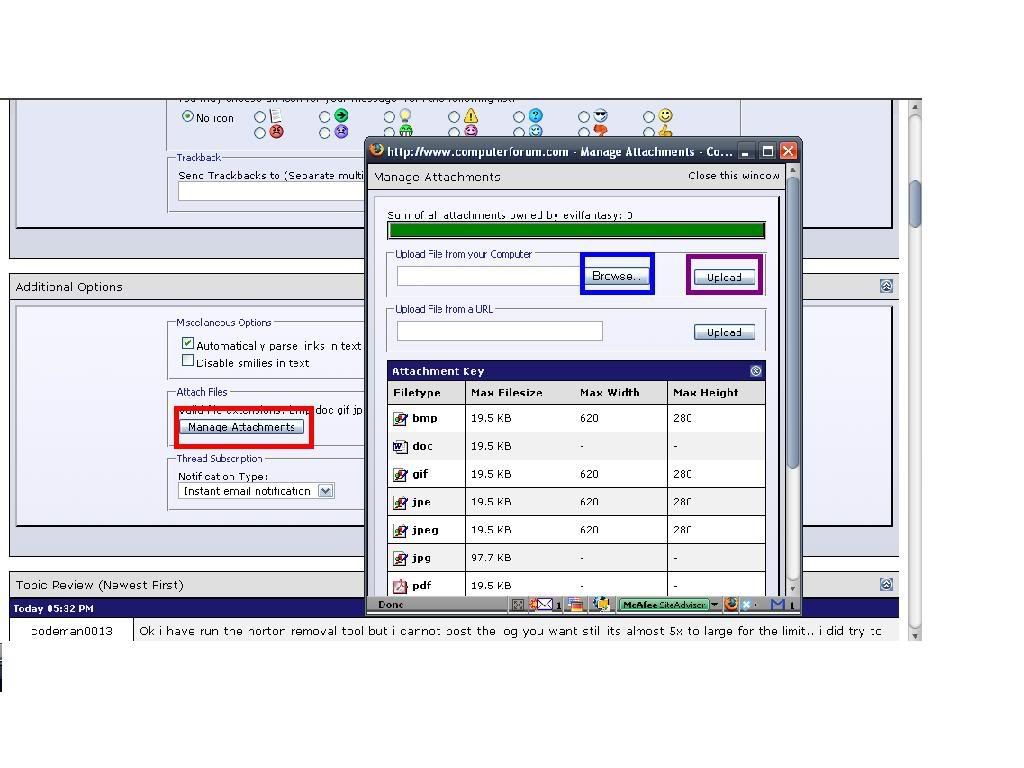The height and width of the screenshot is (768, 1024).
Task: Collapse the Topic Review section
Action: tap(886, 584)
